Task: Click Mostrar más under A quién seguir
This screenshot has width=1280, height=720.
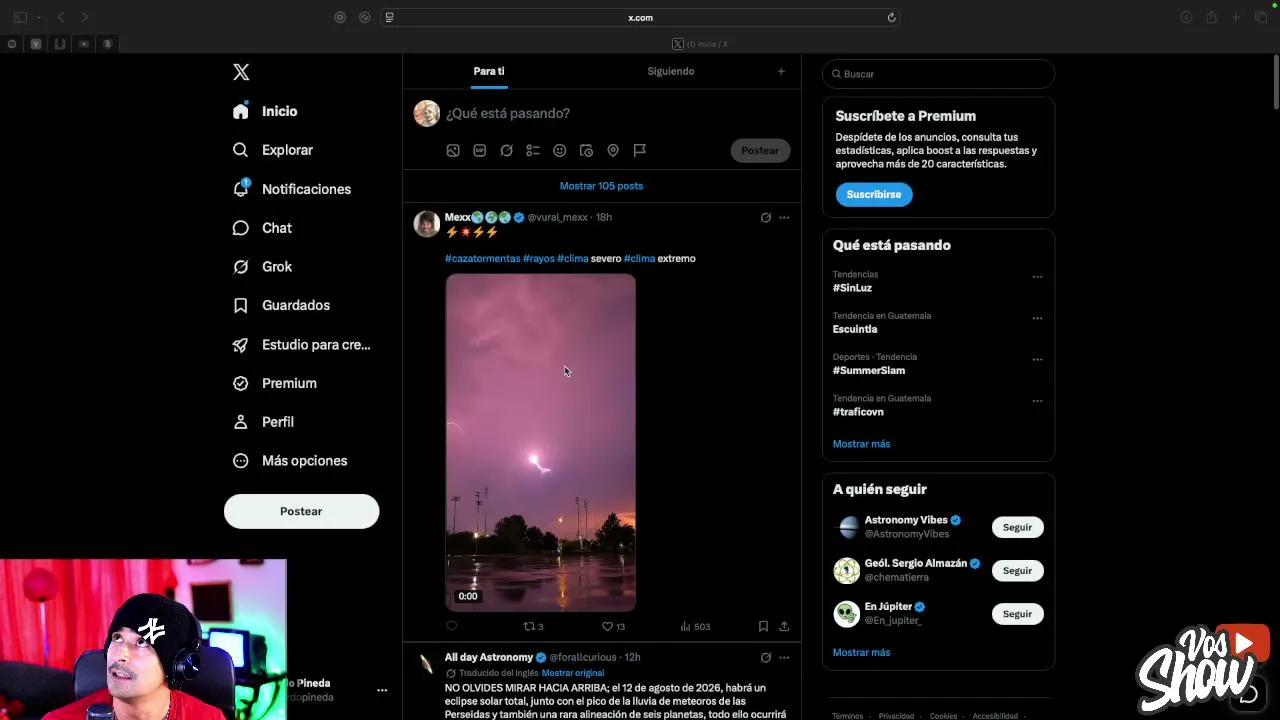Action: (x=861, y=652)
